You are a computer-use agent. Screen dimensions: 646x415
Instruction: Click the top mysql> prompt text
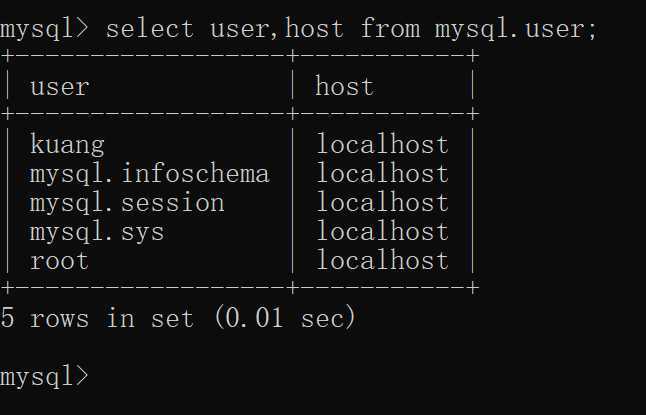[44, 29]
